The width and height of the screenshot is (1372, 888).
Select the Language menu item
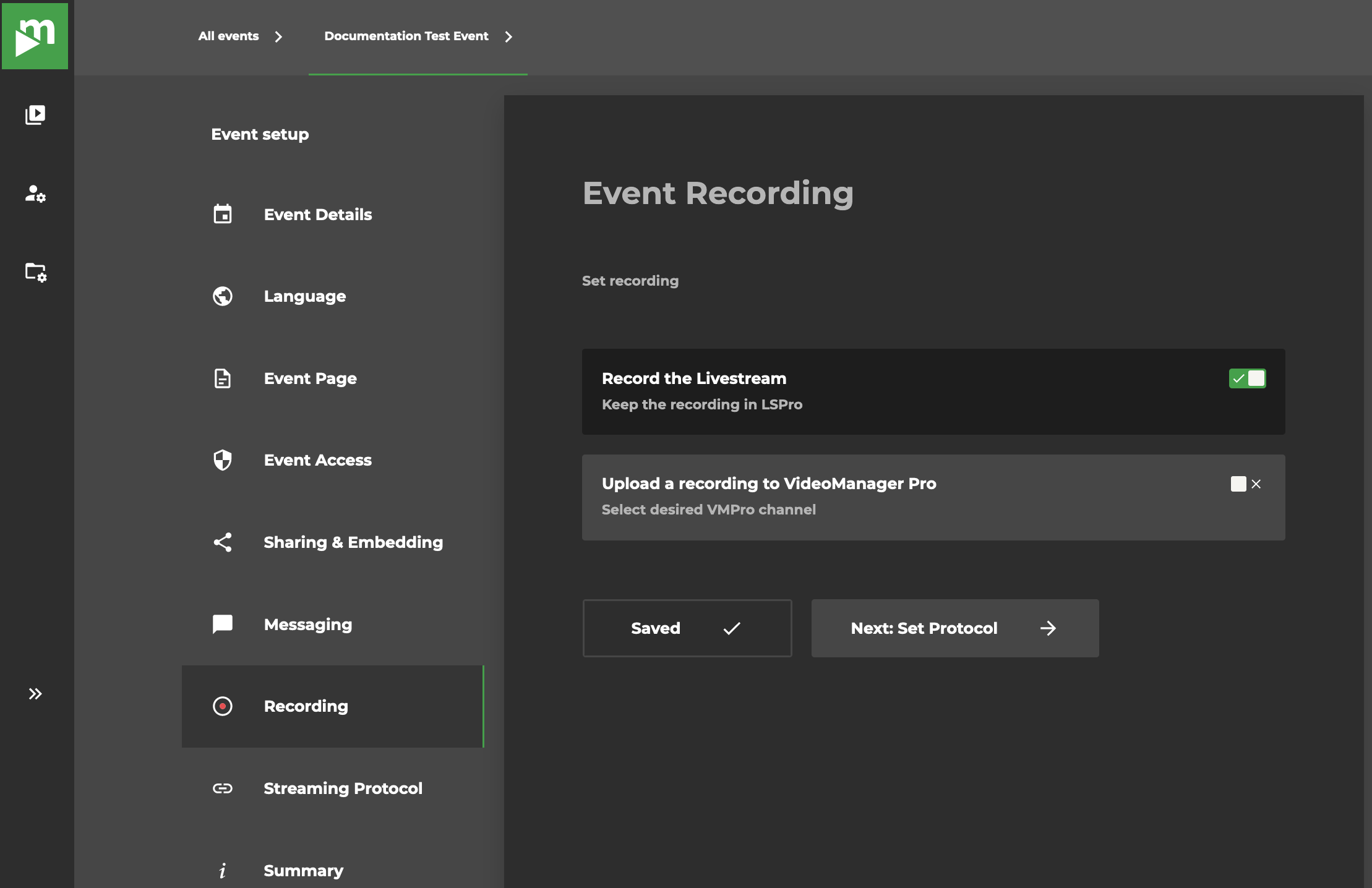(304, 296)
